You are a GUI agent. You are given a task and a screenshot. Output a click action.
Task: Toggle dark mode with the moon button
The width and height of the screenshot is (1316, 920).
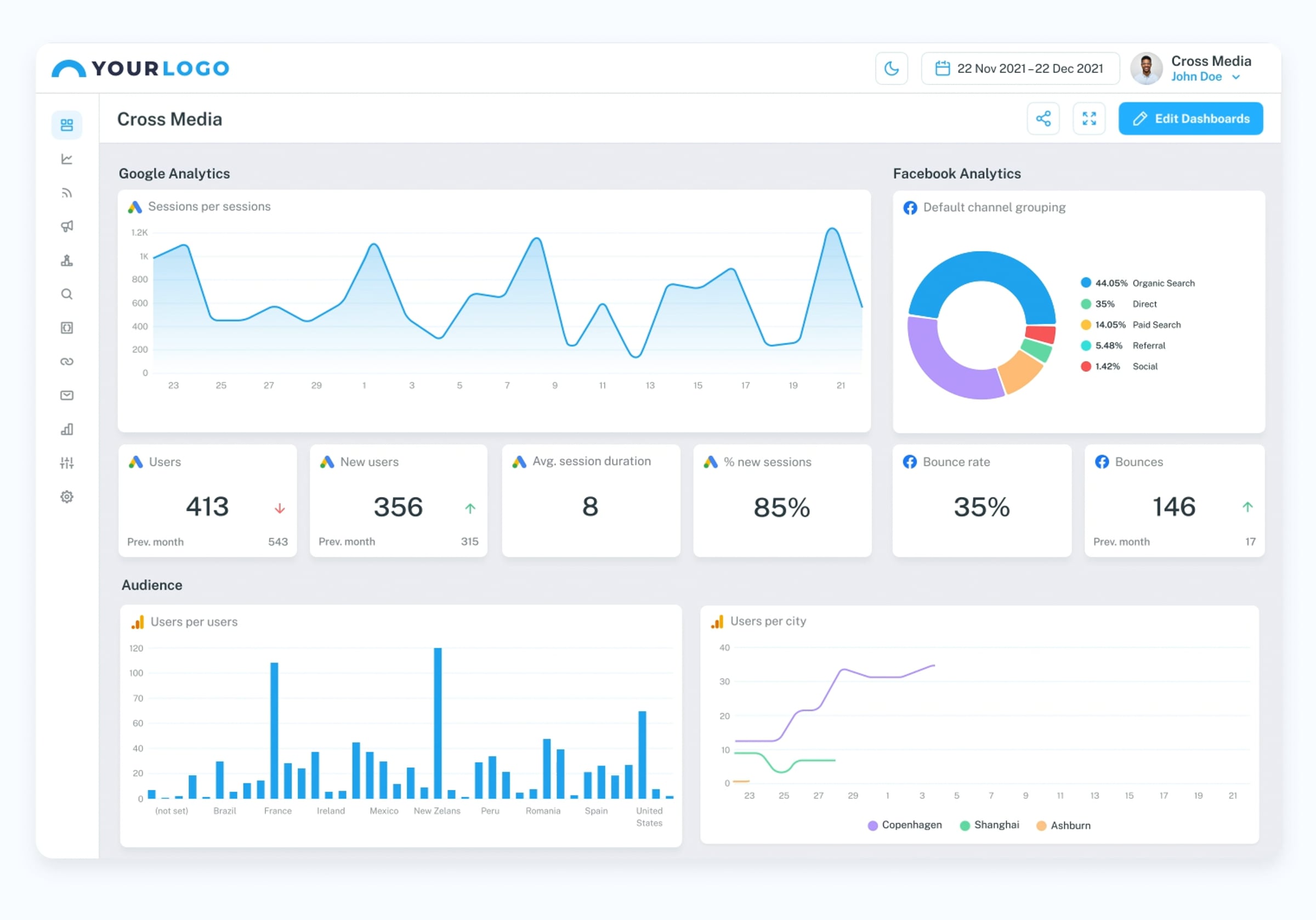click(x=891, y=68)
